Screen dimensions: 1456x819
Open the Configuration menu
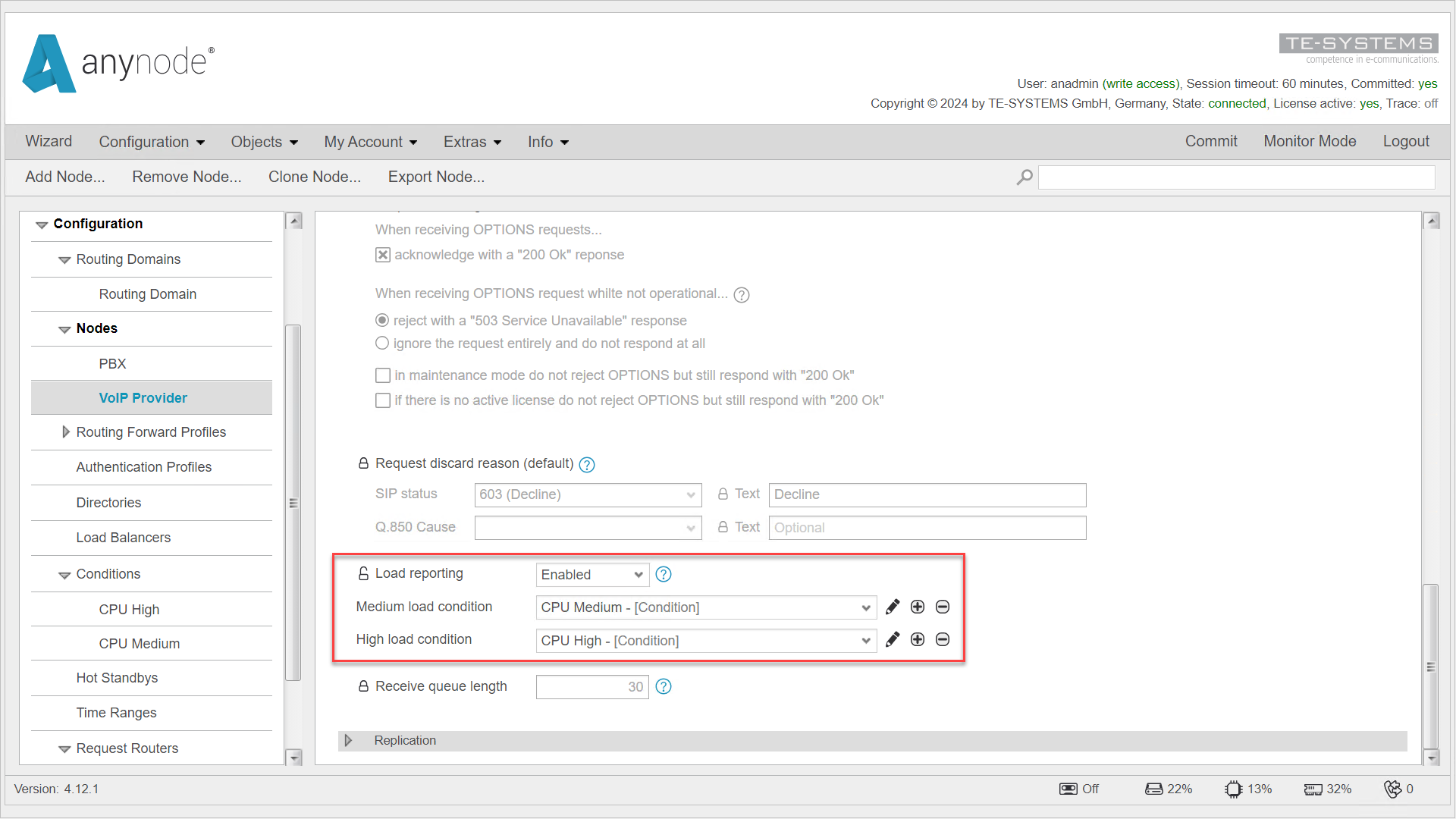tap(152, 142)
